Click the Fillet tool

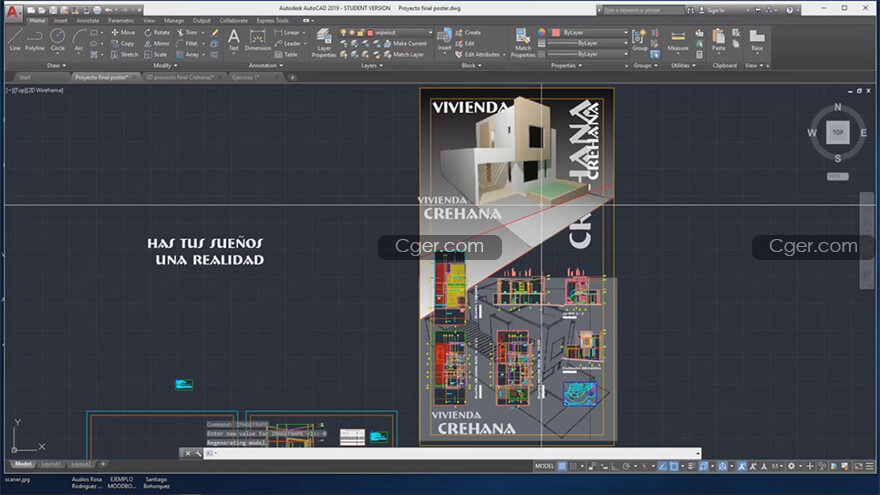(187, 43)
